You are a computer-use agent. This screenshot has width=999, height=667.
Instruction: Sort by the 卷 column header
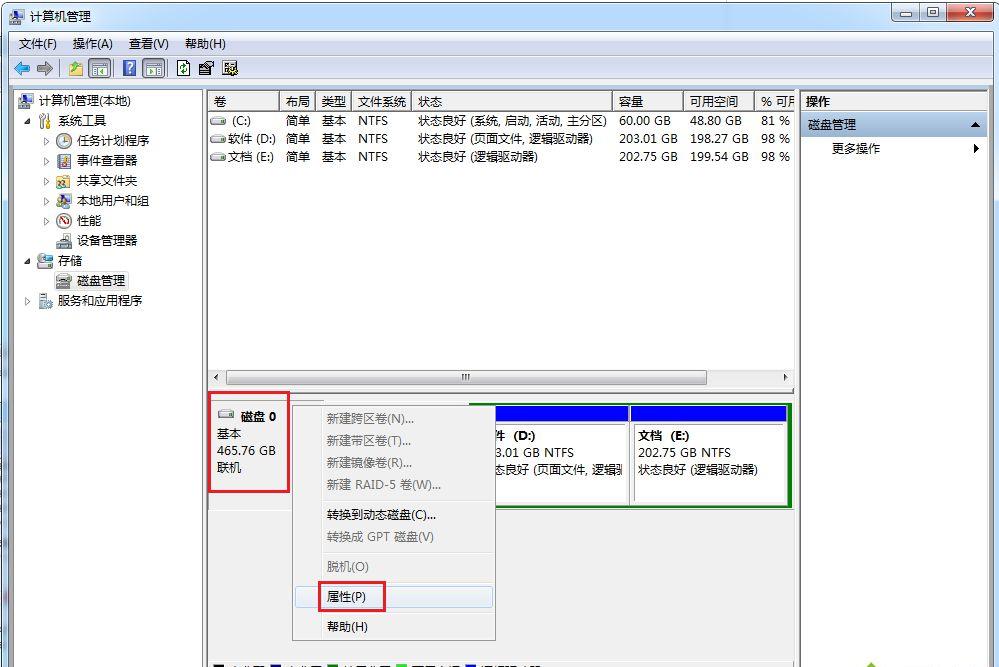click(243, 101)
